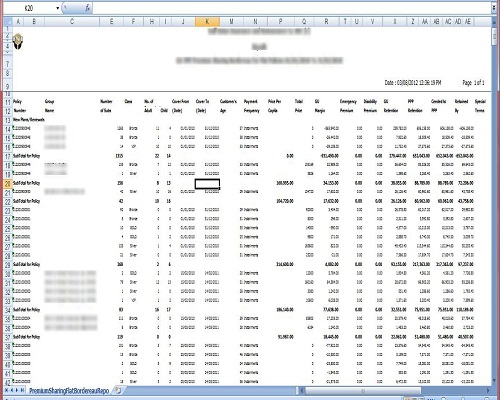Click inside the formula bar input
Viewport: 500px width, 400px height.
pos(292,8)
